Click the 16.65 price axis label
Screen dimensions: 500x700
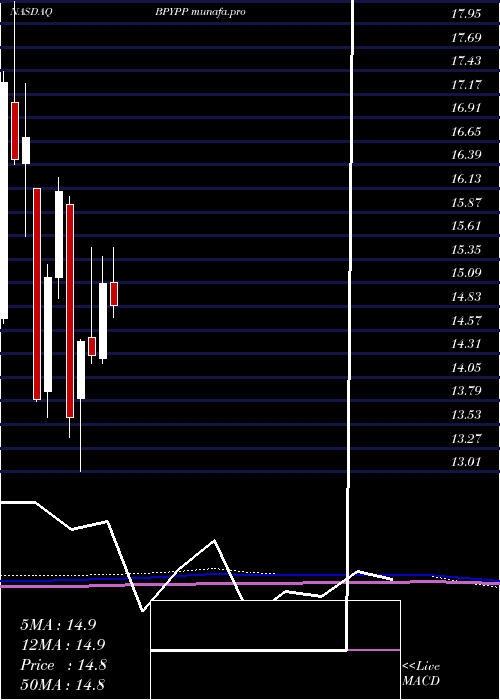pos(466,132)
